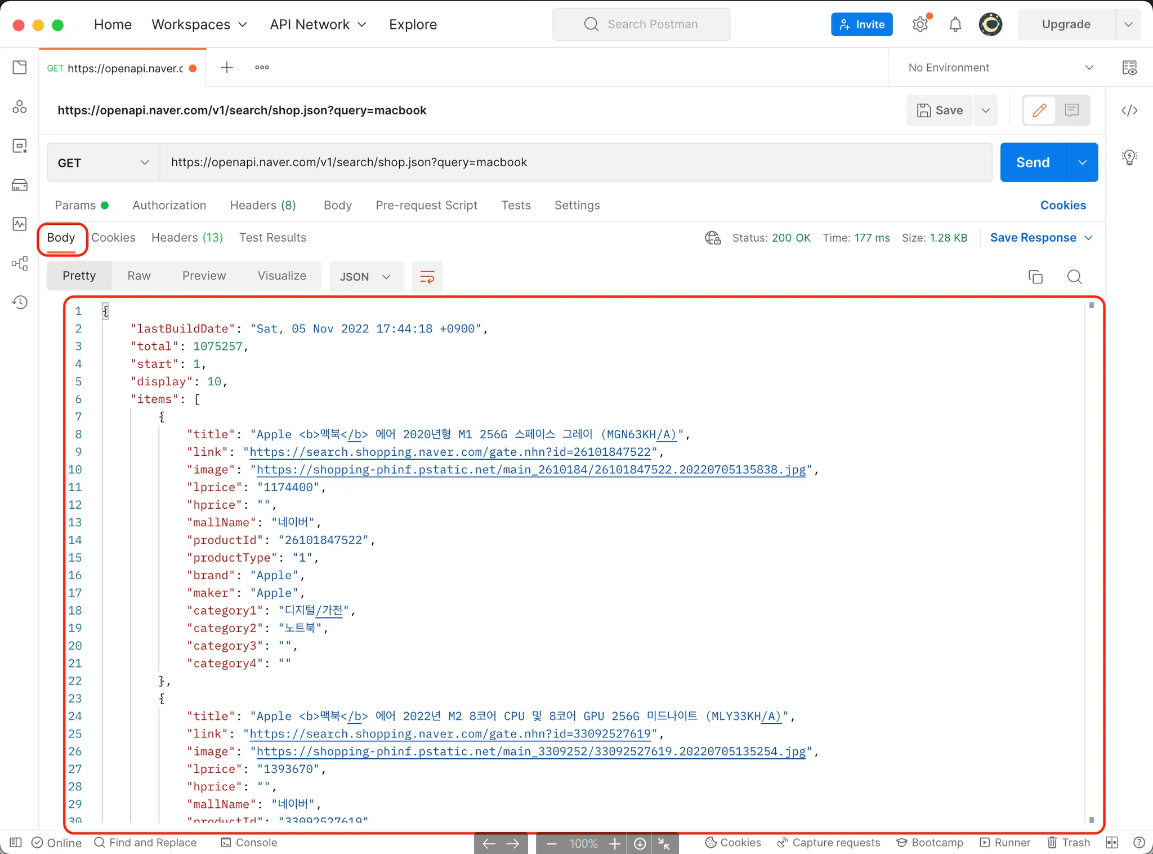Open Trash in the status bar
This screenshot has width=1153, height=854.
(x=1068, y=842)
